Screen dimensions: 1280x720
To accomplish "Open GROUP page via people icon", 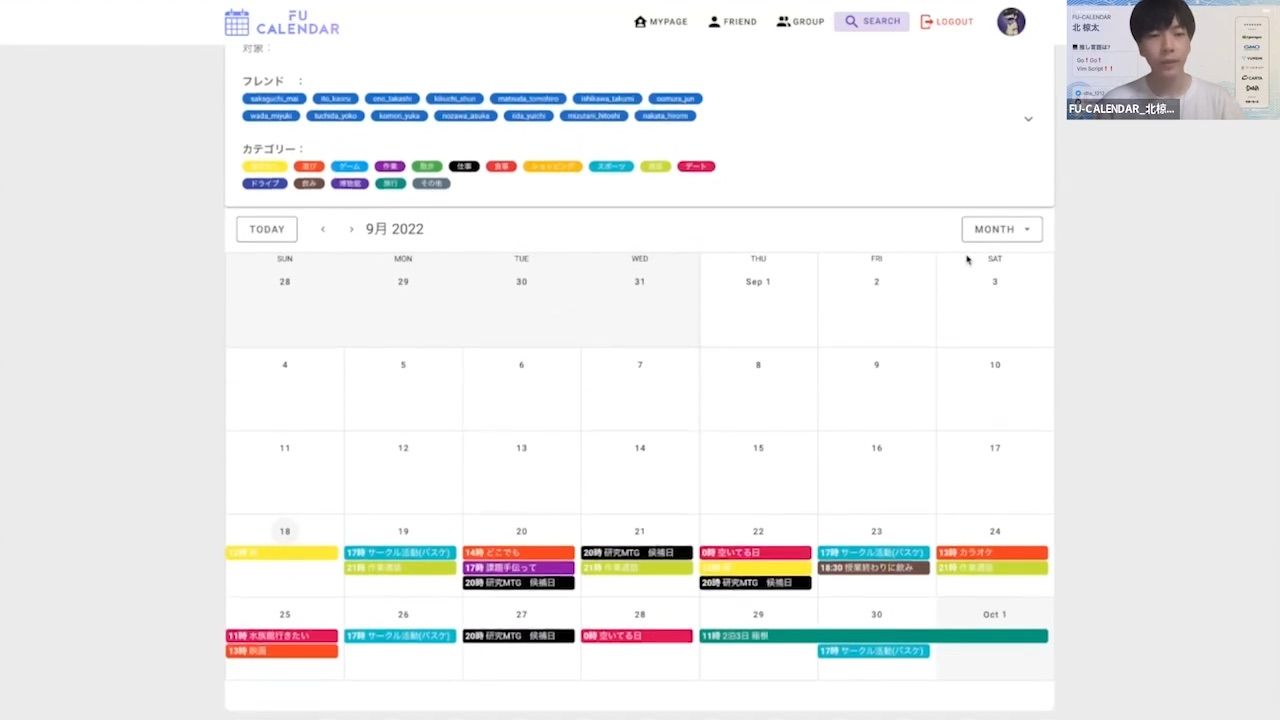I will tap(783, 22).
